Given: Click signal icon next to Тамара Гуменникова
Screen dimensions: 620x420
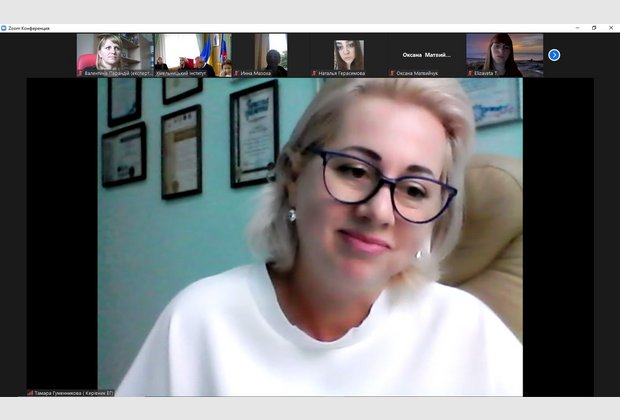Looking at the screenshot, I should tap(30, 393).
